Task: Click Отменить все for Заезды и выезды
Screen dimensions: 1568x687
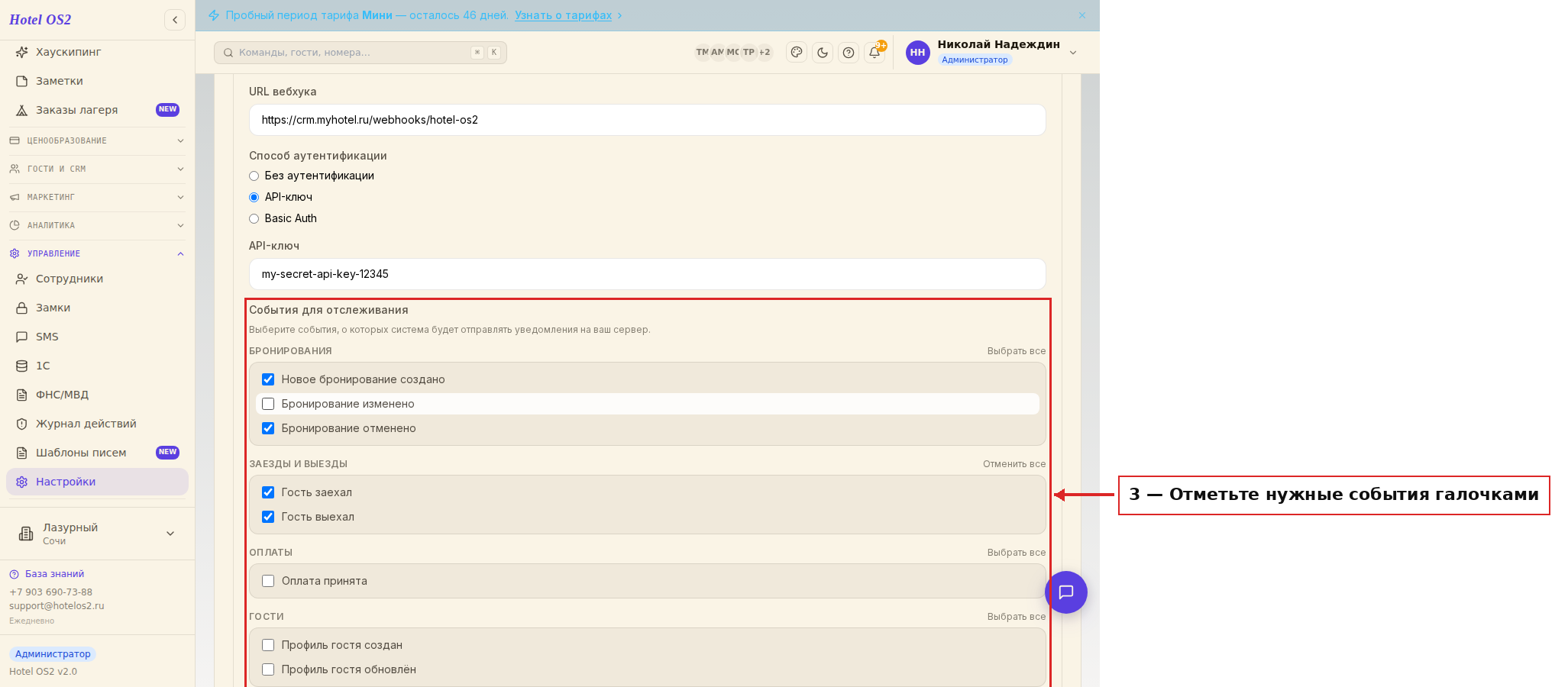Action: [x=1014, y=464]
